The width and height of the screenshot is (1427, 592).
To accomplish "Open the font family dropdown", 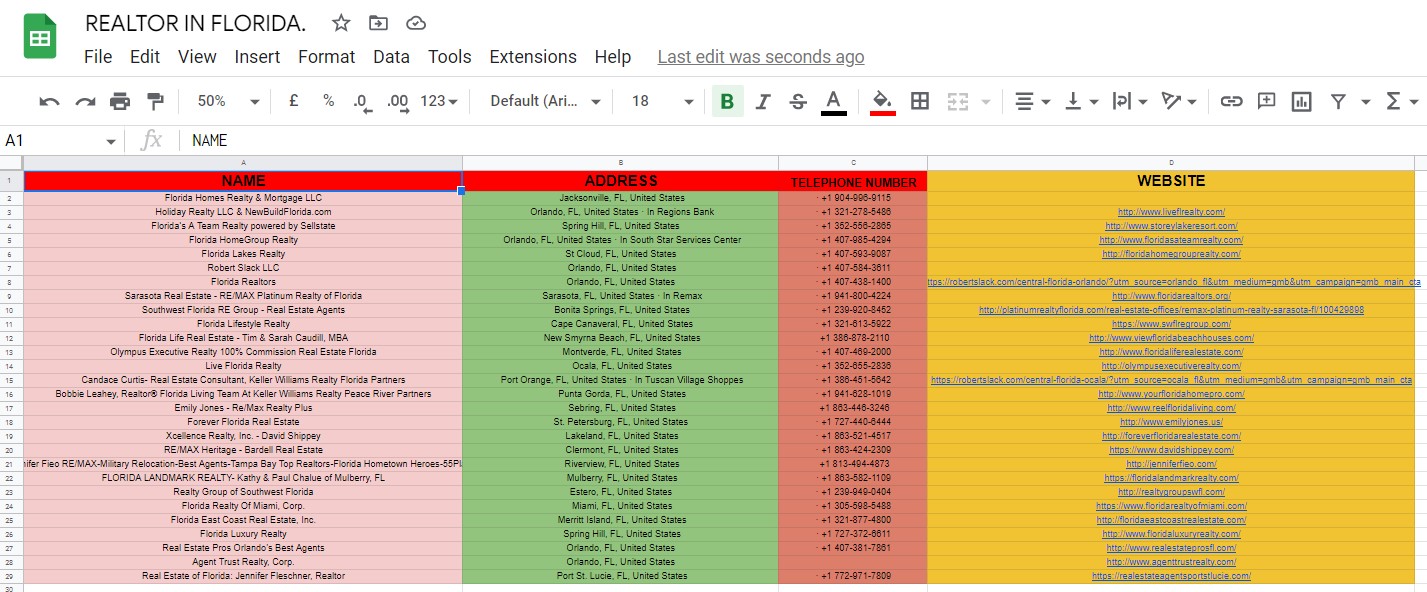I will coord(546,101).
